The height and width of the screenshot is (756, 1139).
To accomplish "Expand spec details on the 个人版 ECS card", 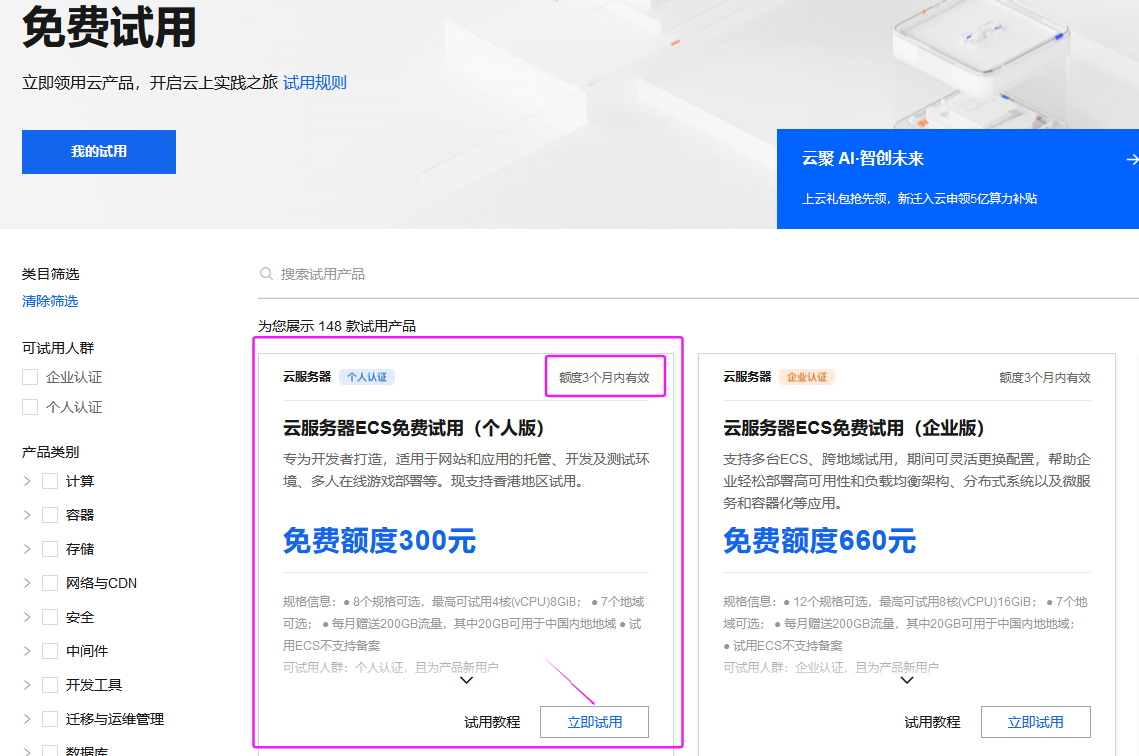I will tap(465, 680).
